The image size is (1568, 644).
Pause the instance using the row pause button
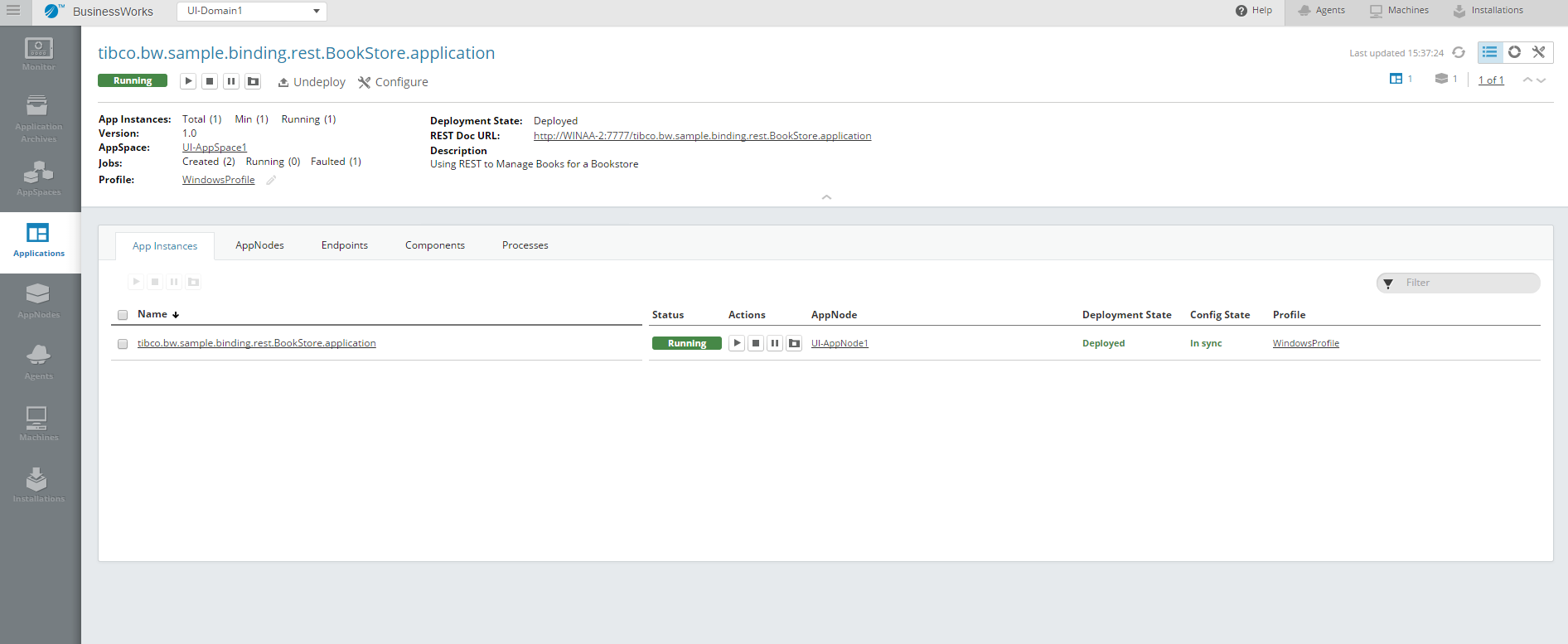coord(775,343)
